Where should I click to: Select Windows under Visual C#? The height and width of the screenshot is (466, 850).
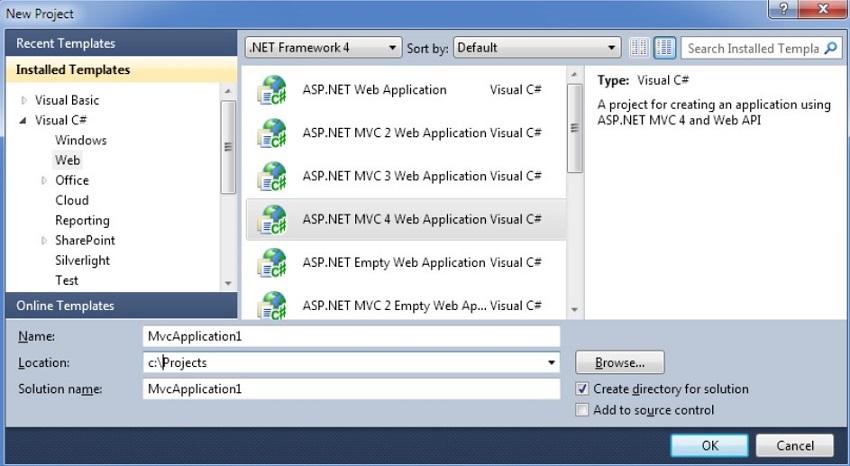pos(81,140)
